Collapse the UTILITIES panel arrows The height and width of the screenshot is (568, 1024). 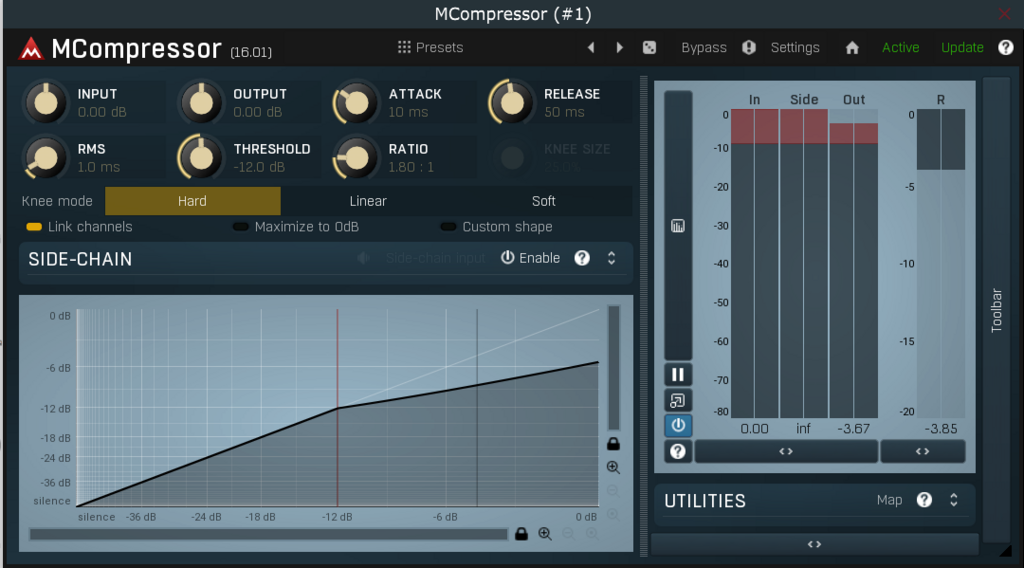(953, 500)
